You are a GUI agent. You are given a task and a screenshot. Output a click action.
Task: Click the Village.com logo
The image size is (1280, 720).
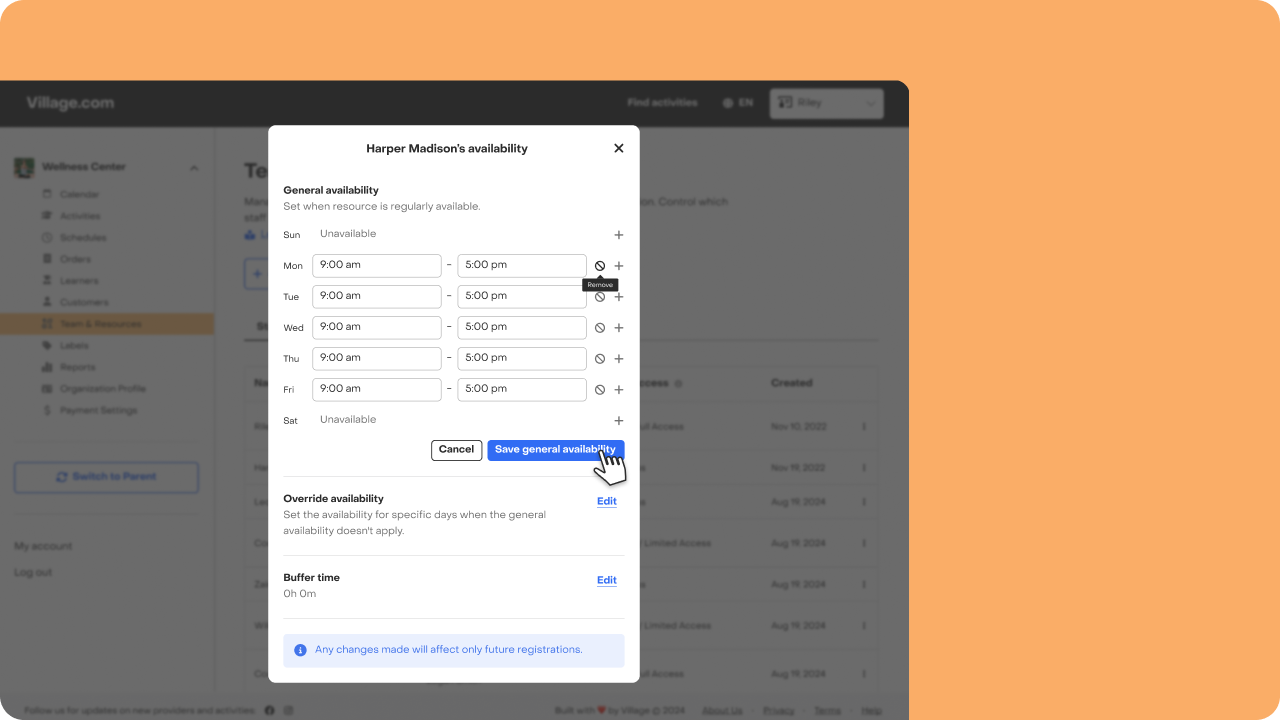[70, 103]
